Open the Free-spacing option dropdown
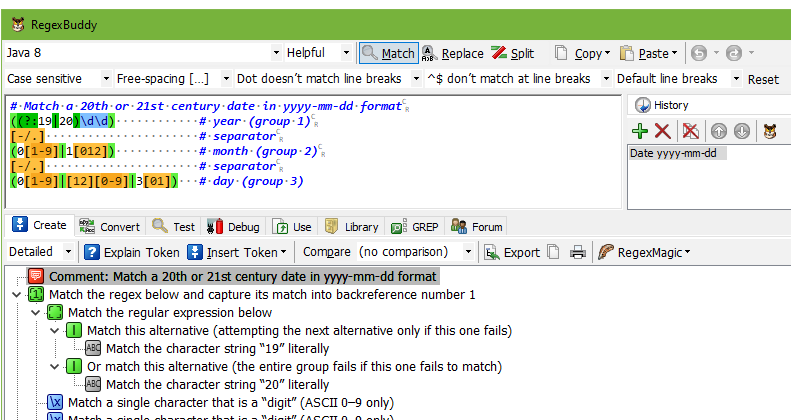This screenshot has width=791, height=420. [226, 79]
